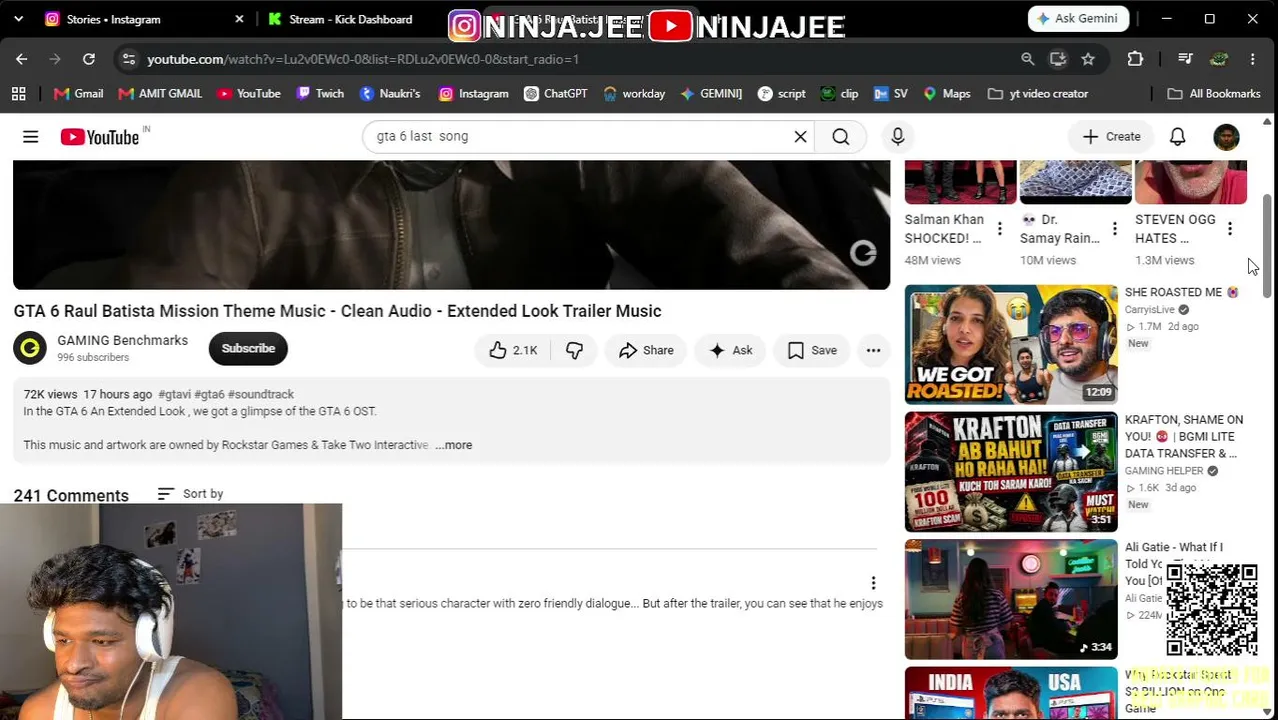Open the account avatar menu
The width and height of the screenshot is (1278, 720).
pos(1226,137)
